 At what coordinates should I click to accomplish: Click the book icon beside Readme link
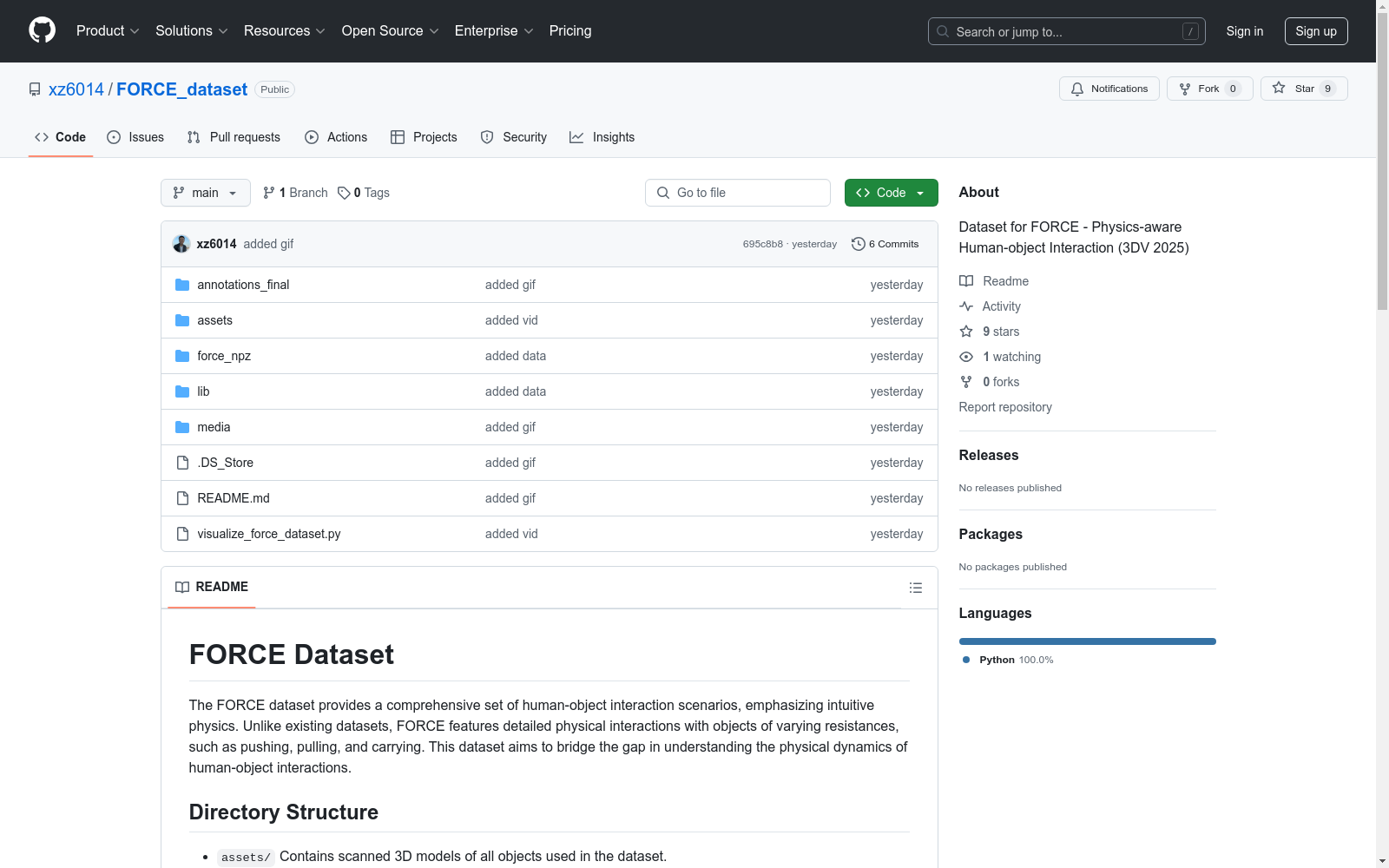[966, 281]
